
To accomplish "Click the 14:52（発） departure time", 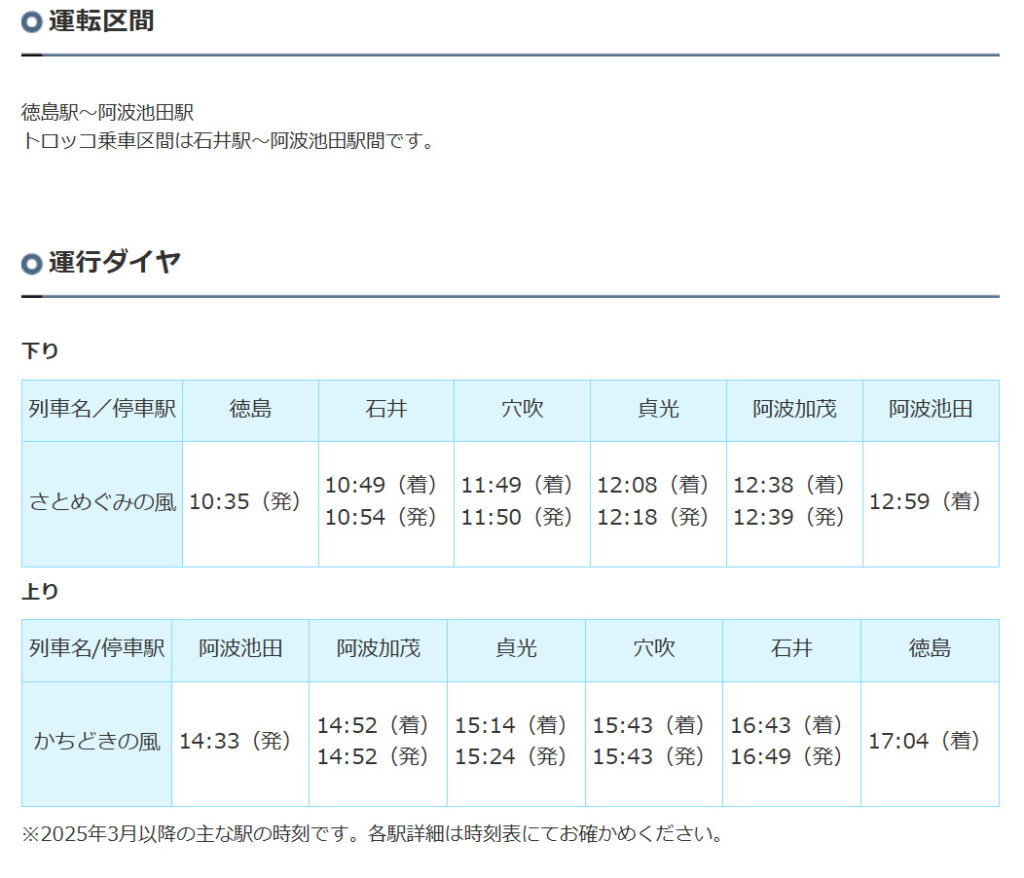I will tap(373, 757).
